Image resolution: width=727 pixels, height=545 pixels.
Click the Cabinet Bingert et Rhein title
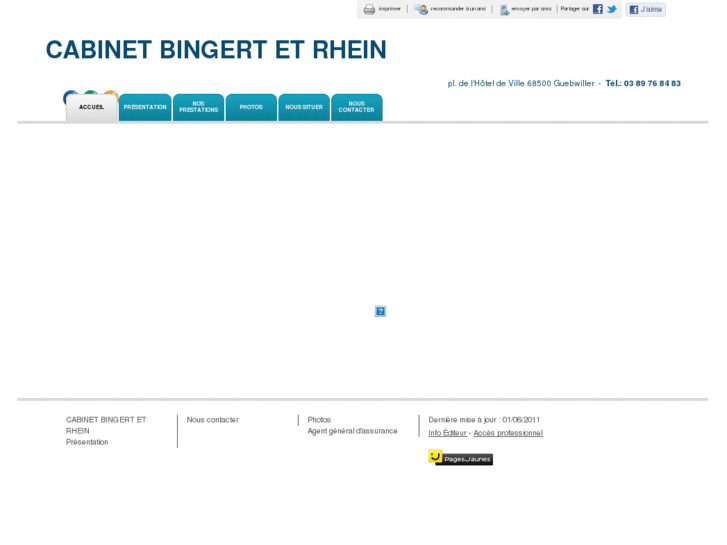pos(216,50)
